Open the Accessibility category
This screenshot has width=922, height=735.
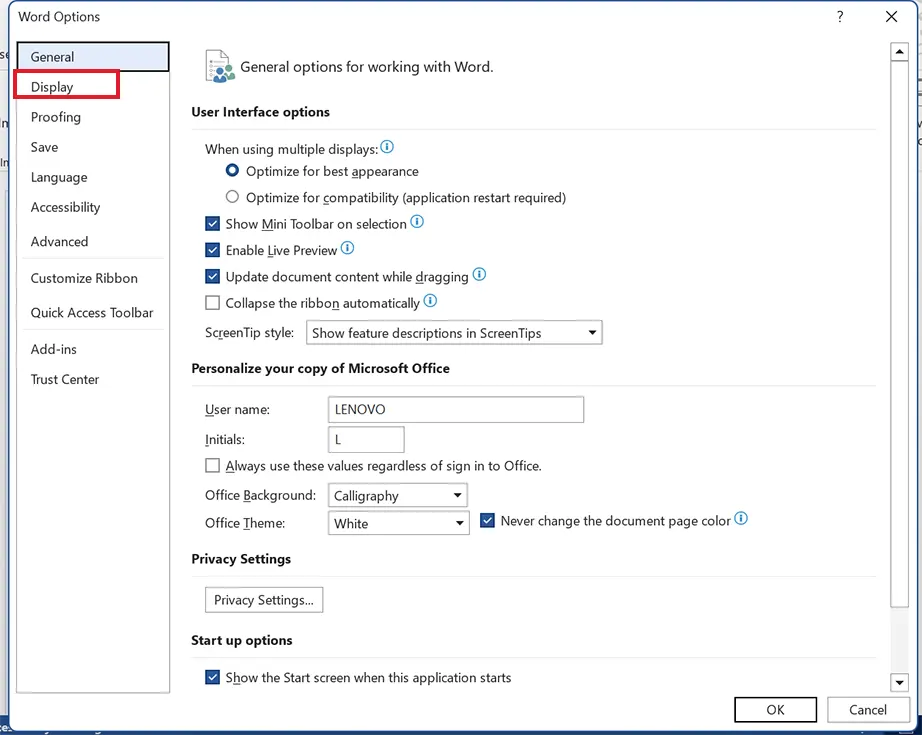(x=93, y=207)
